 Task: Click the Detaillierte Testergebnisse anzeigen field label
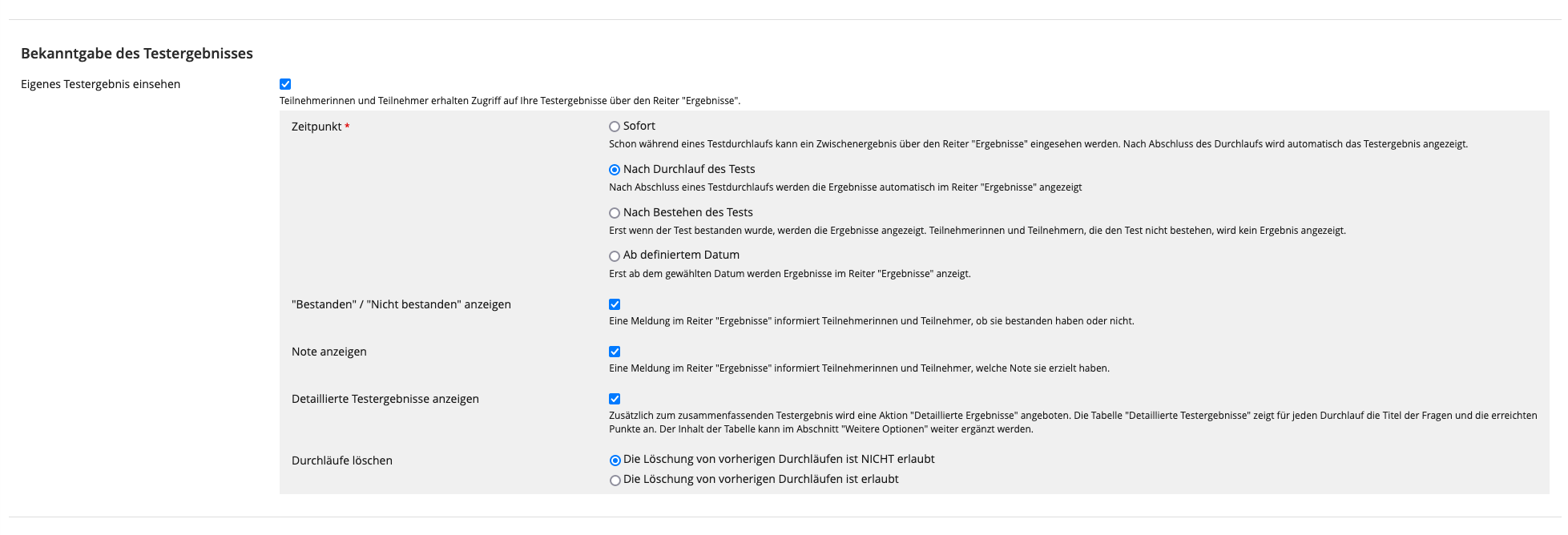click(x=385, y=399)
